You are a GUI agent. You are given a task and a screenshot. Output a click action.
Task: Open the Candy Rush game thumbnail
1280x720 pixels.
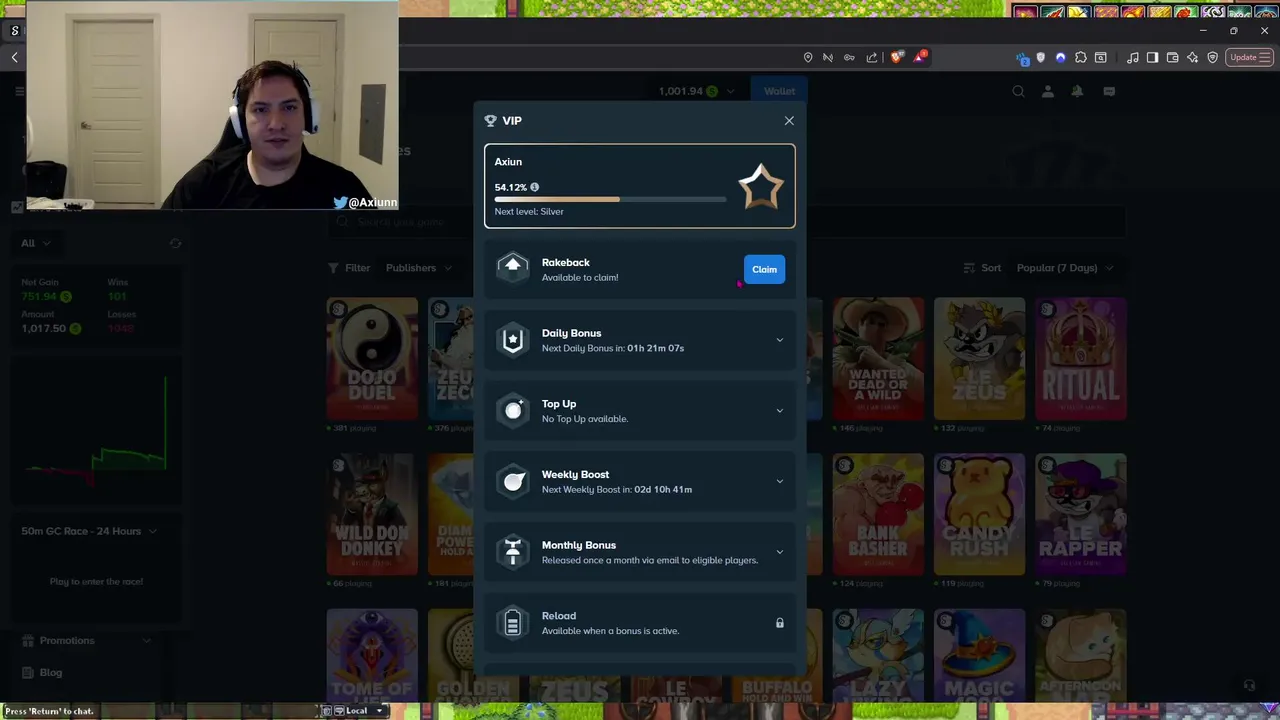(979, 514)
